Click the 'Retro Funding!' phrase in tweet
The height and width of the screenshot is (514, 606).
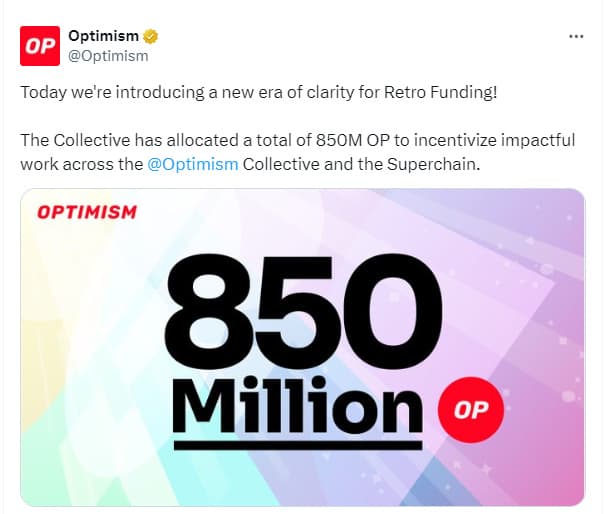(440, 92)
